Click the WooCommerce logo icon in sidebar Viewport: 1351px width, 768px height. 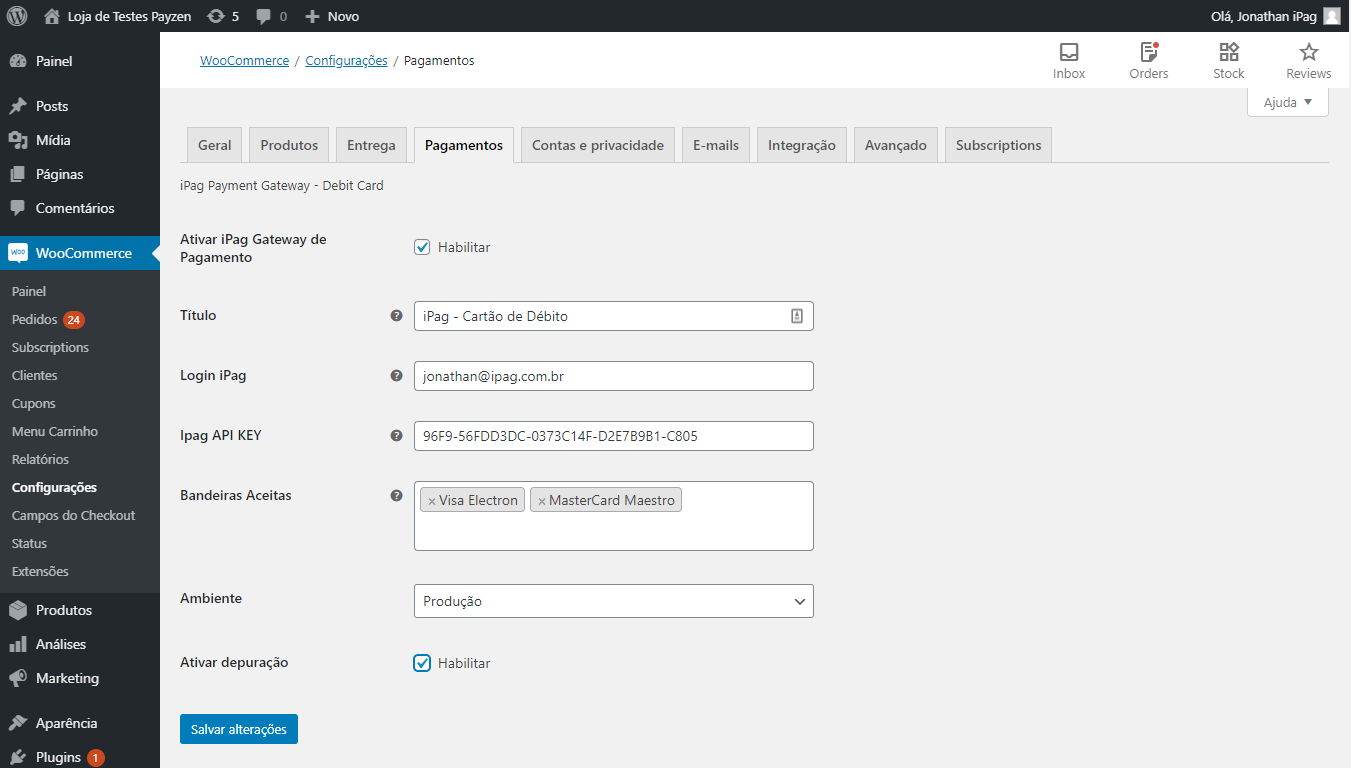[18, 253]
